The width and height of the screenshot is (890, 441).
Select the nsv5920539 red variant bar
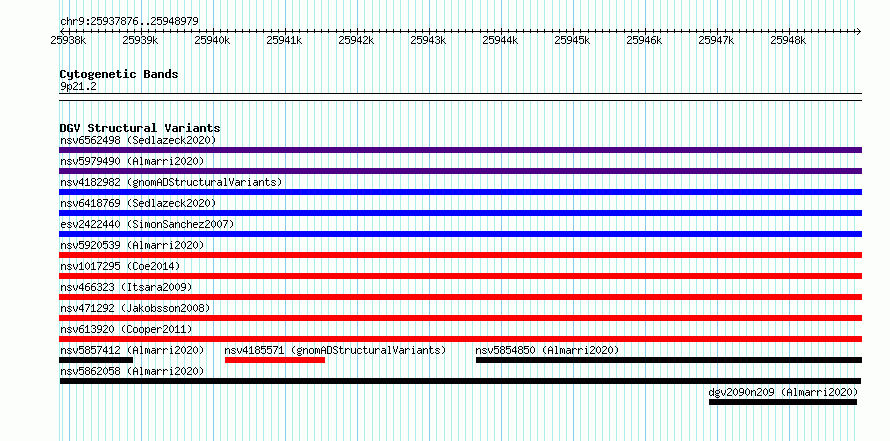pyautogui.click(x=460, y=255)
